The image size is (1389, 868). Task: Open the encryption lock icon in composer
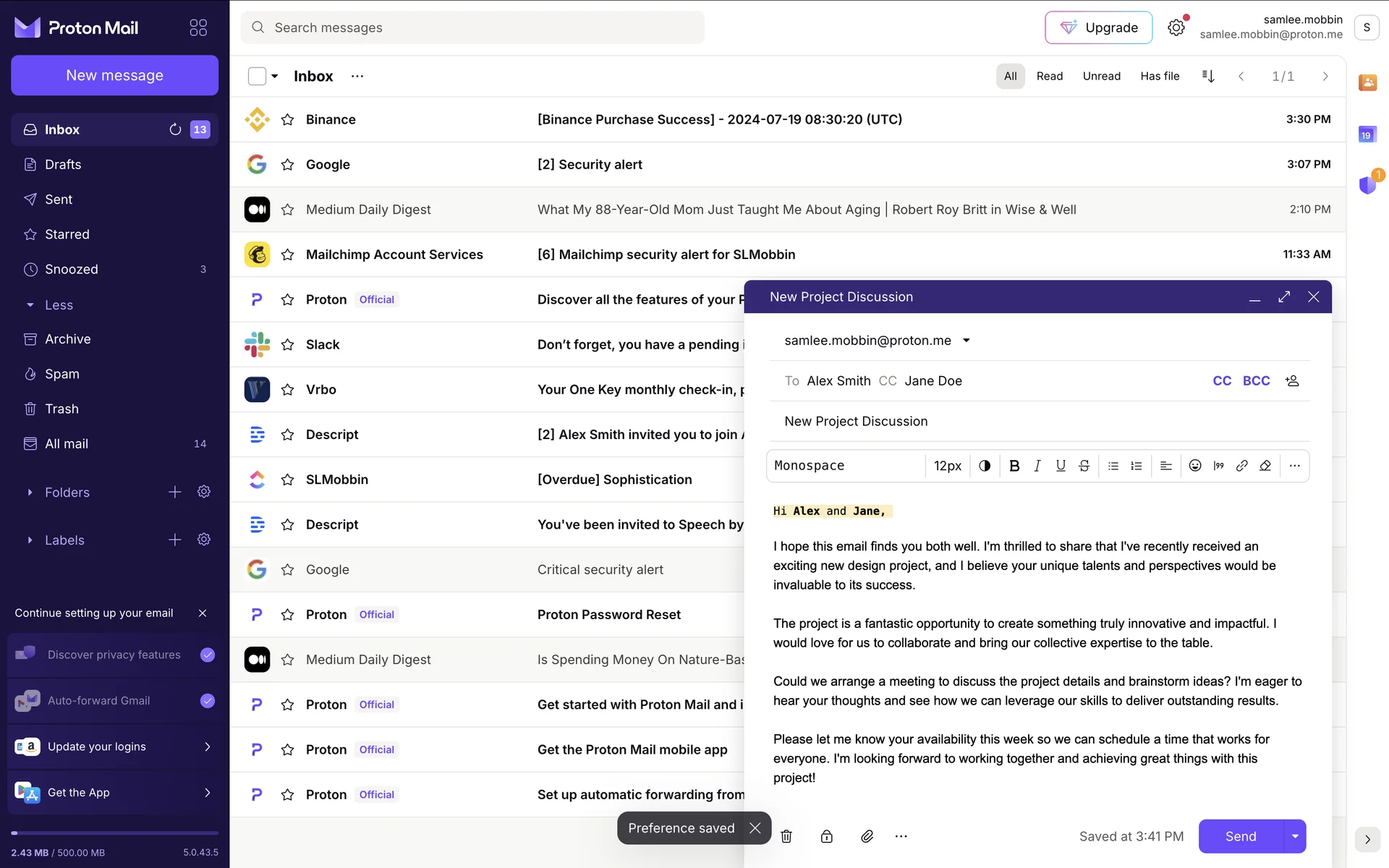826,836
